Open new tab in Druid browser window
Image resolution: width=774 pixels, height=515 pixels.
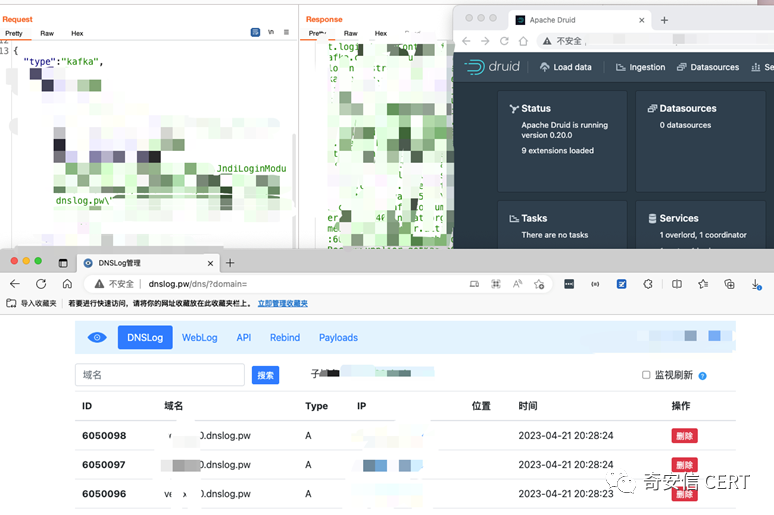664,20
